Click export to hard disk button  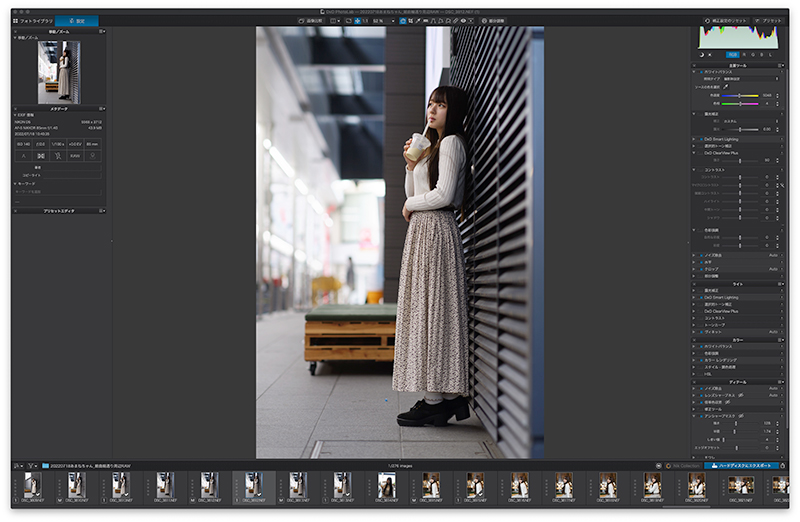741,466
